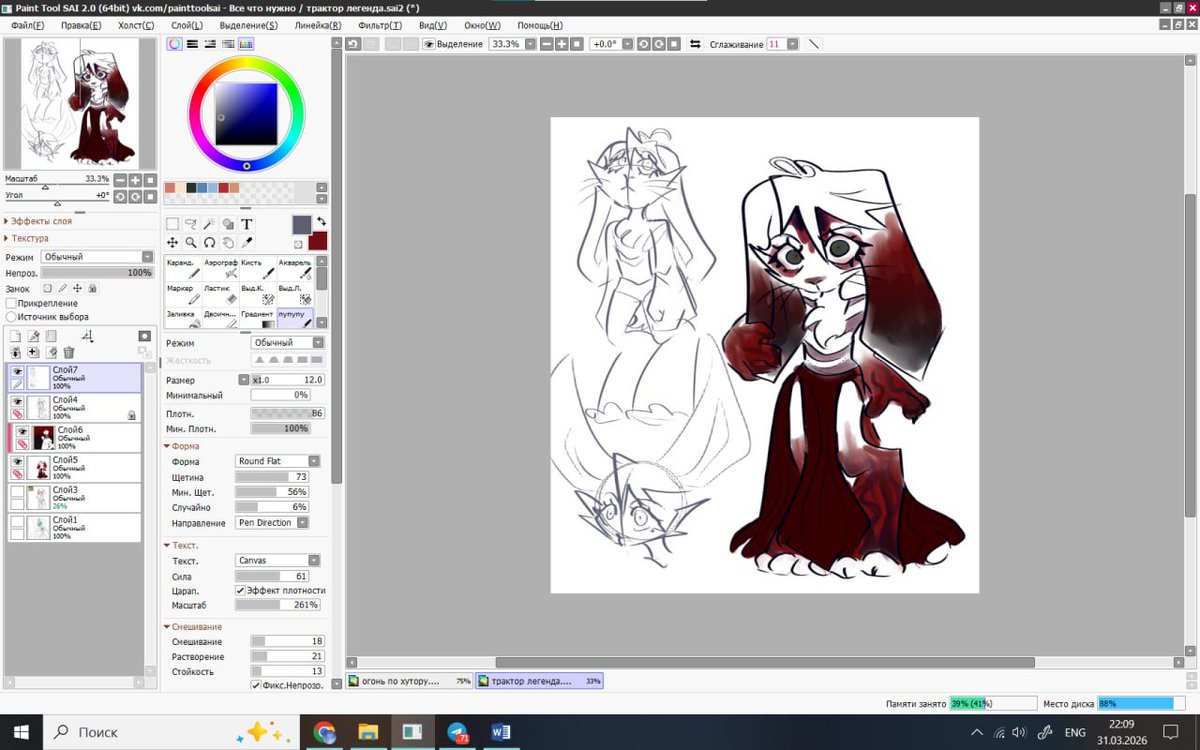The image size is (1200, 750).
Task: Select the Акварель watercolor brush
Action: pos(295,269)
